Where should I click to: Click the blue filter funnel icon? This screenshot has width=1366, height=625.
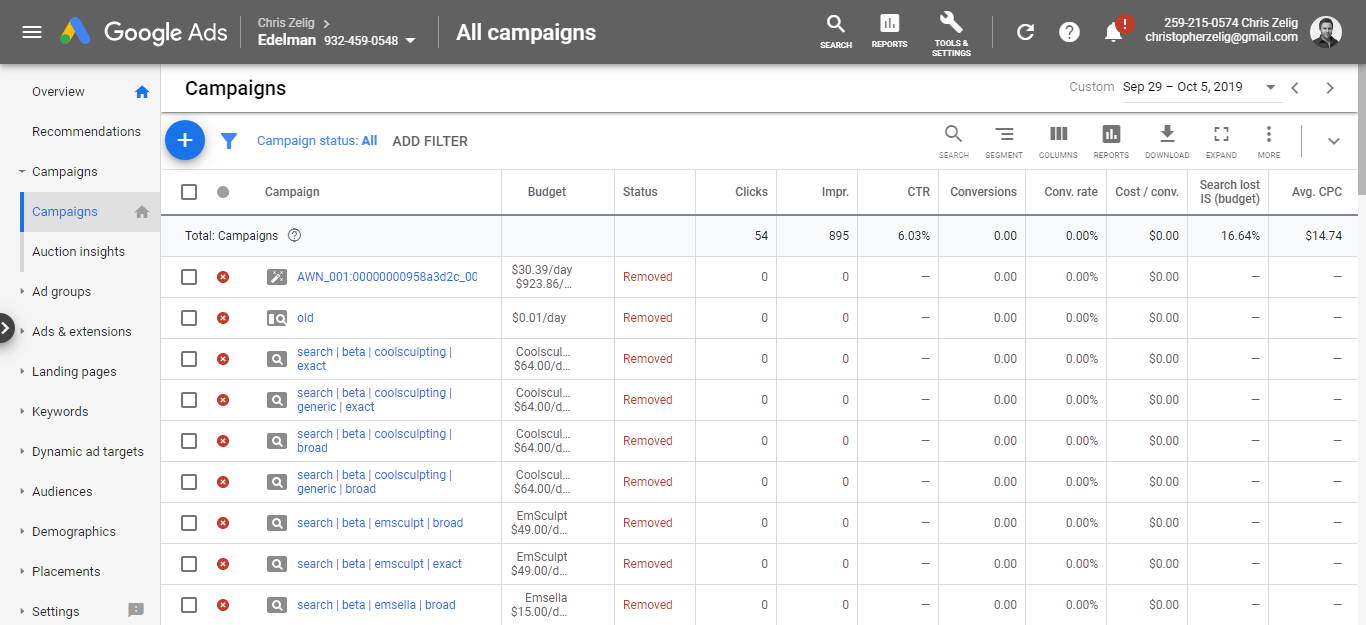pos(229,141)
